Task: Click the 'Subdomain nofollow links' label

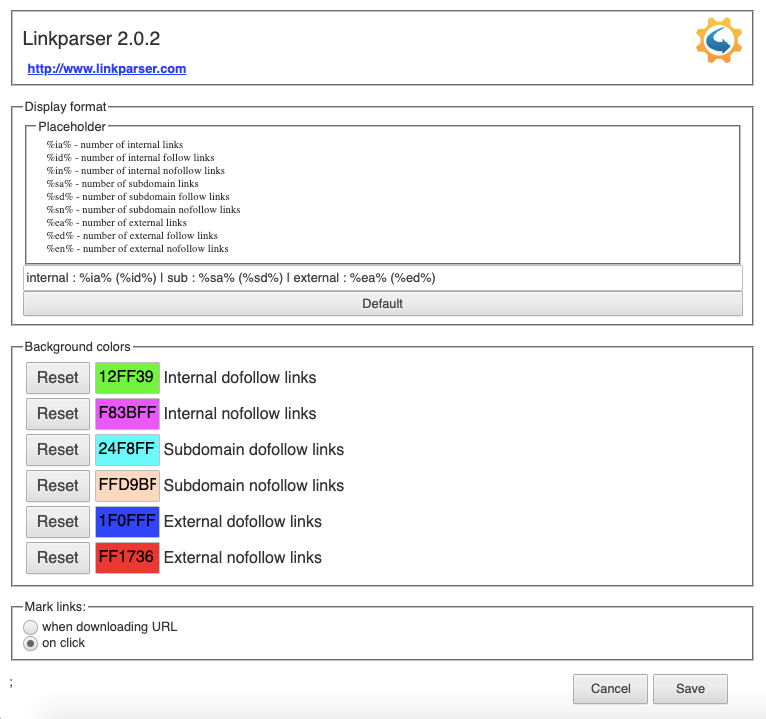Action: coord(254,486)
